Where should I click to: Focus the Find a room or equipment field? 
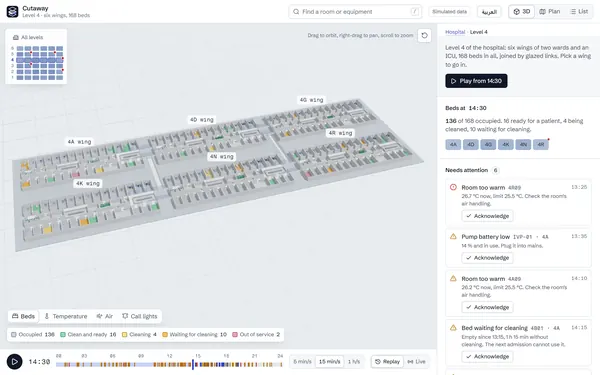point(355,12)
